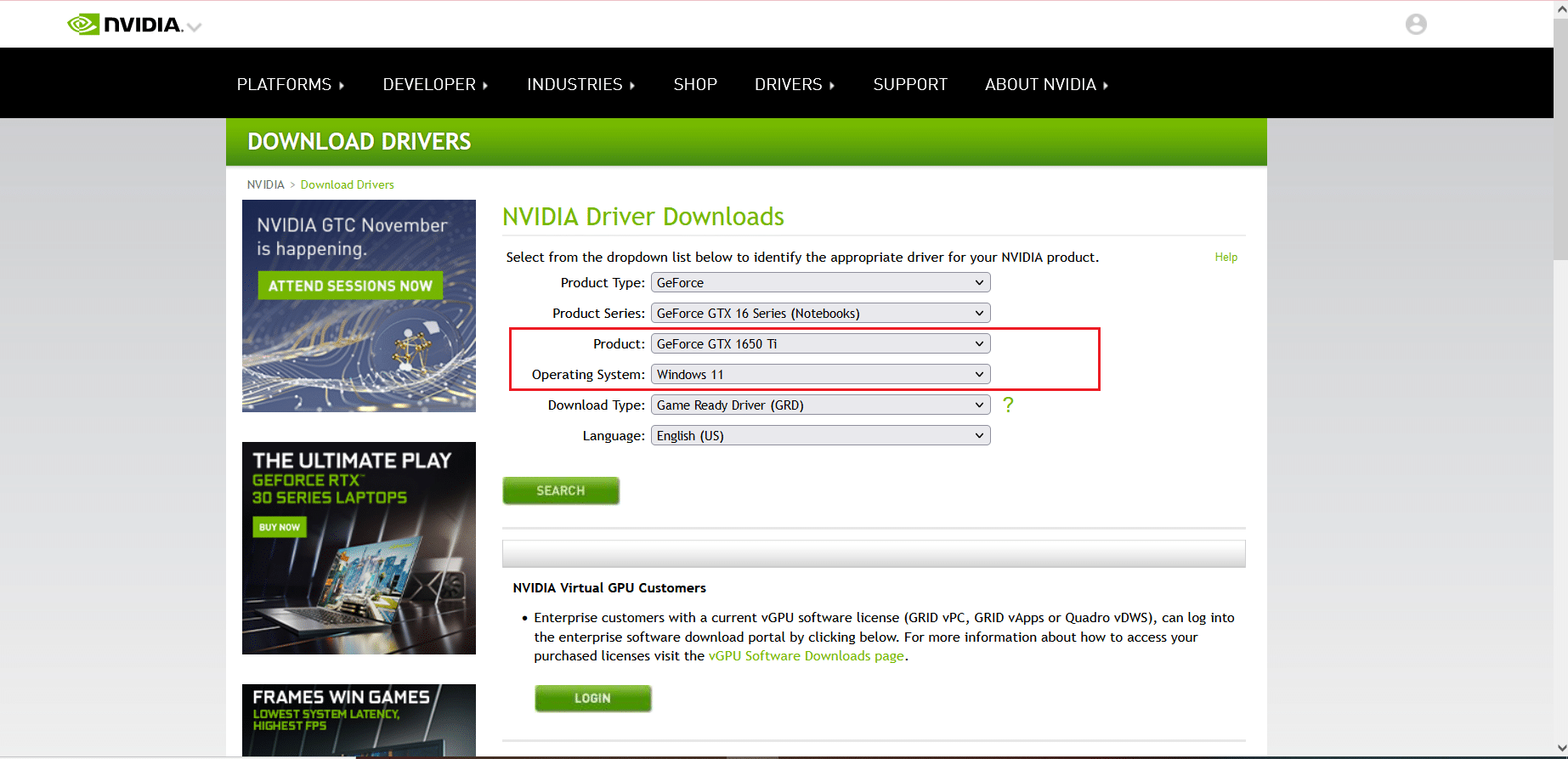The height and width of the screenshot is (759, 1568).
Task: Open the Product Type dropdown
Action: (x=820, y=282)
